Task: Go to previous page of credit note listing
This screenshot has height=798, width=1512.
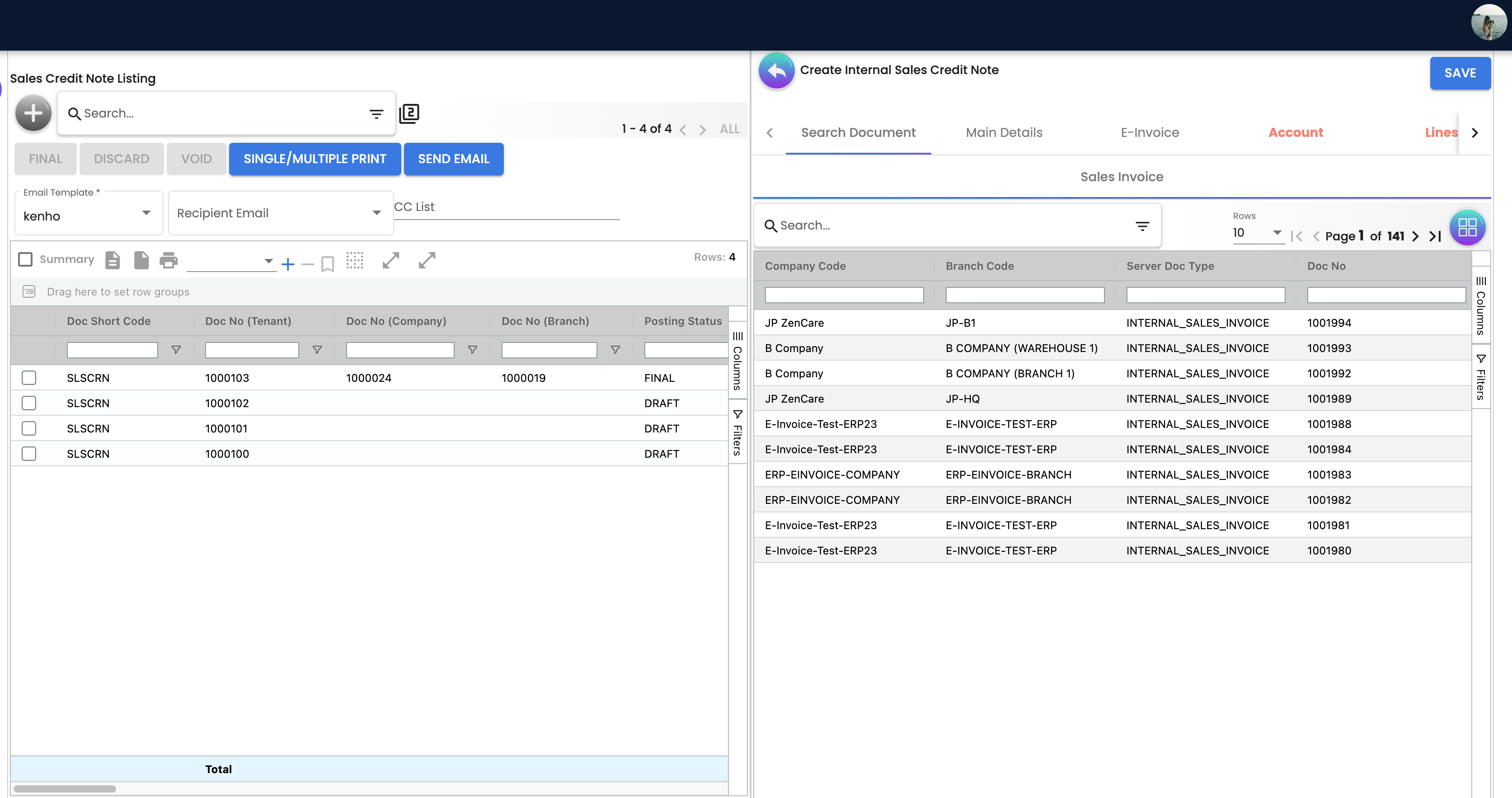Action: click(683, 130)
